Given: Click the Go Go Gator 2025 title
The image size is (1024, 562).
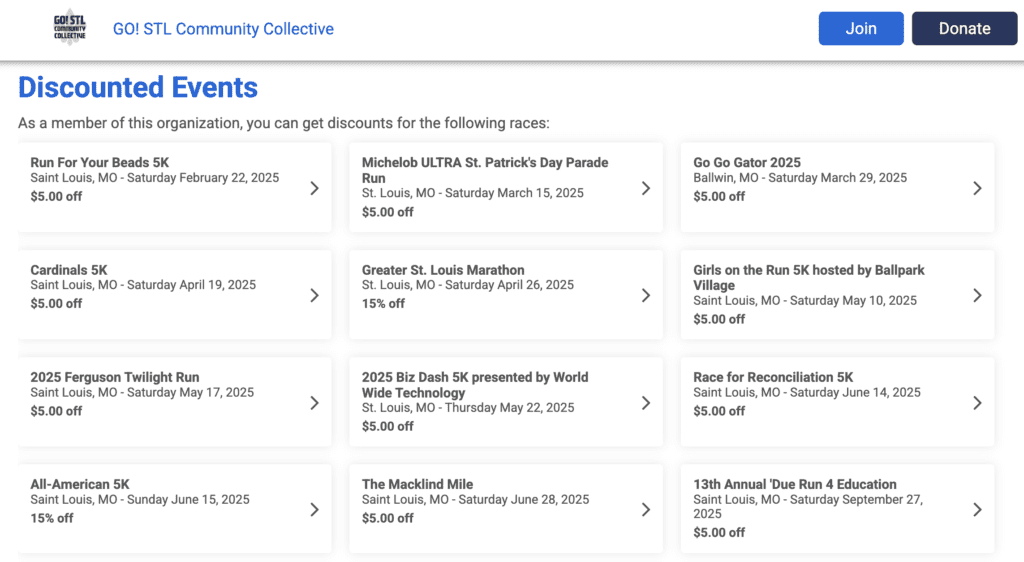Looking at the screenshot, I should [746, 163].
